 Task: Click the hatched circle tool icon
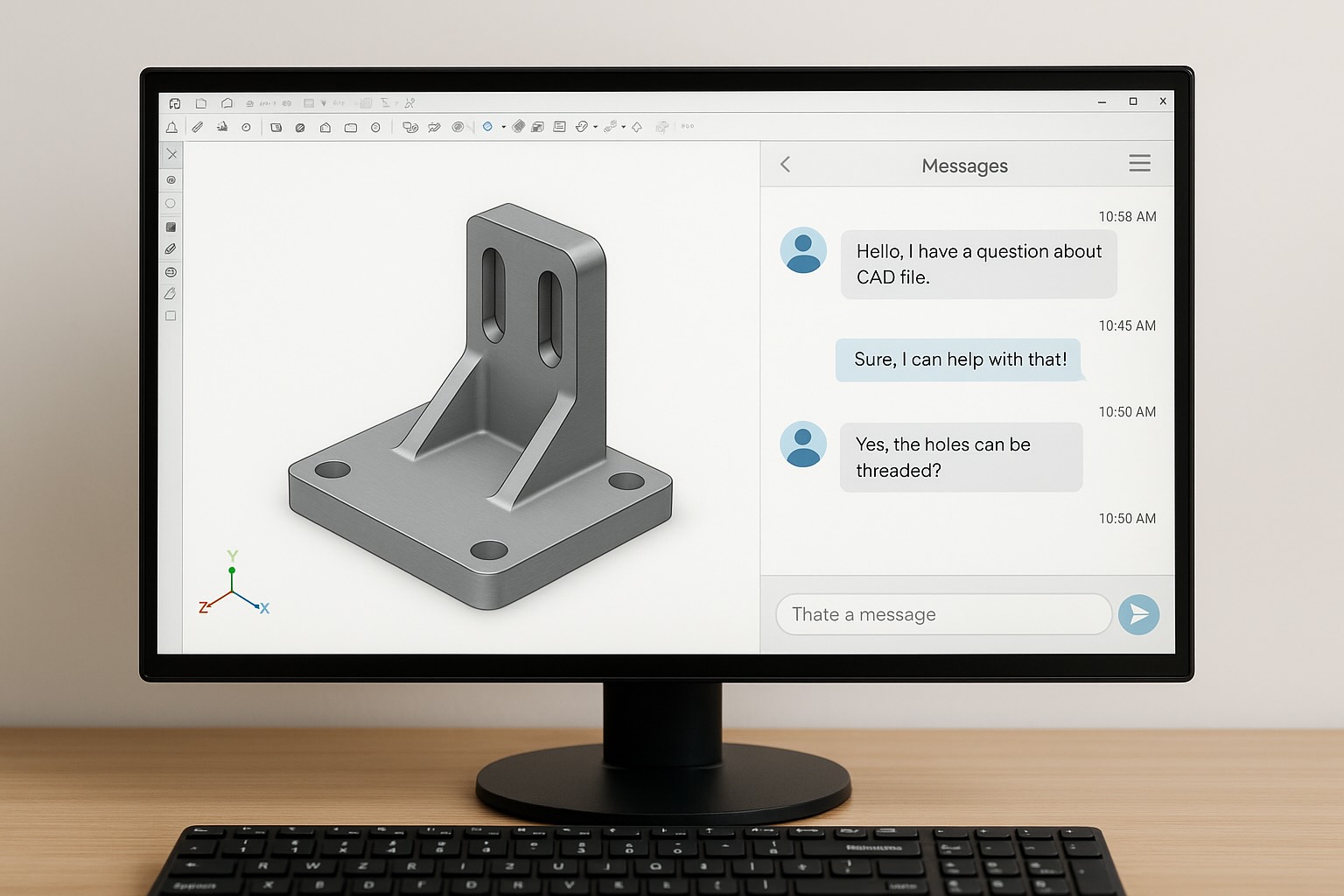click(x=300, y=127)
